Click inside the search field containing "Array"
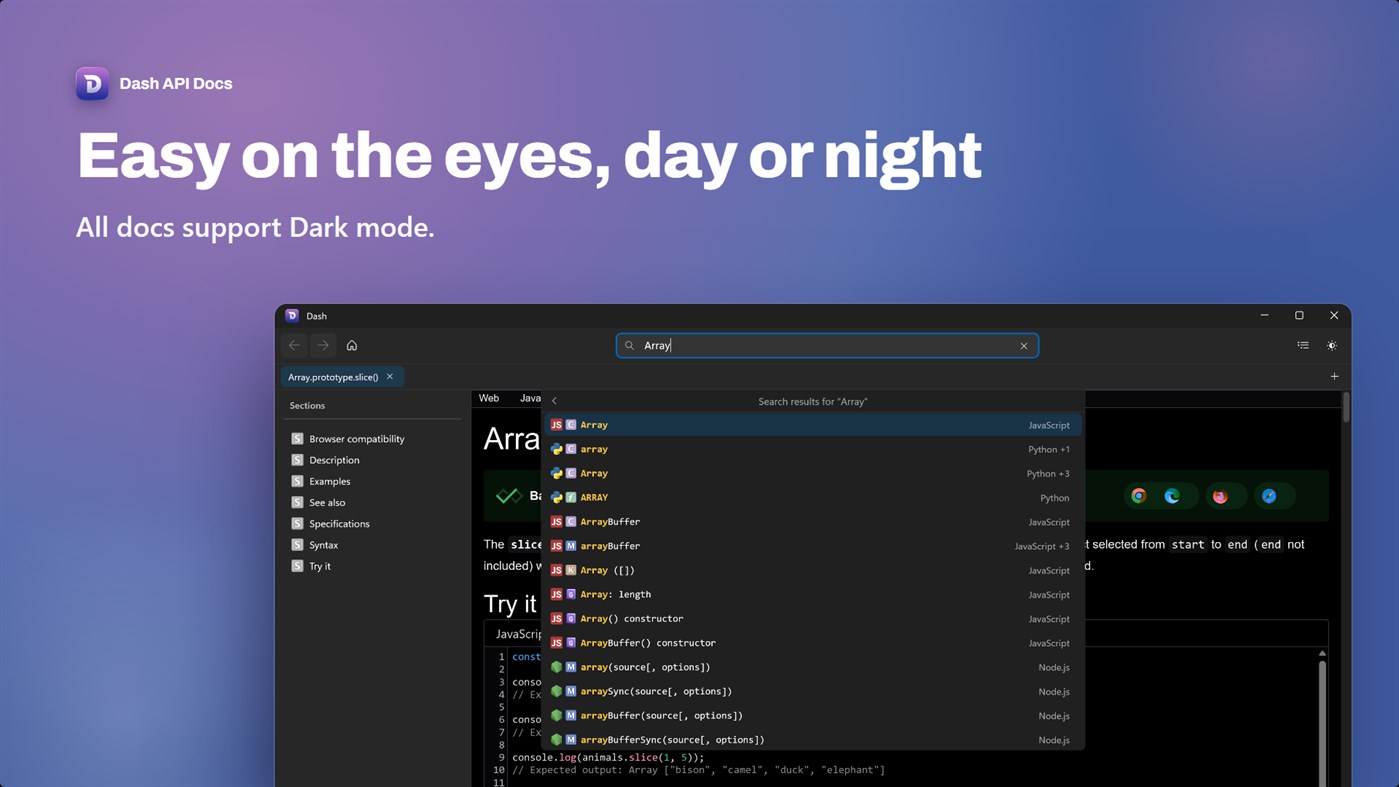Screen dimensions: 1399x787 827,346
